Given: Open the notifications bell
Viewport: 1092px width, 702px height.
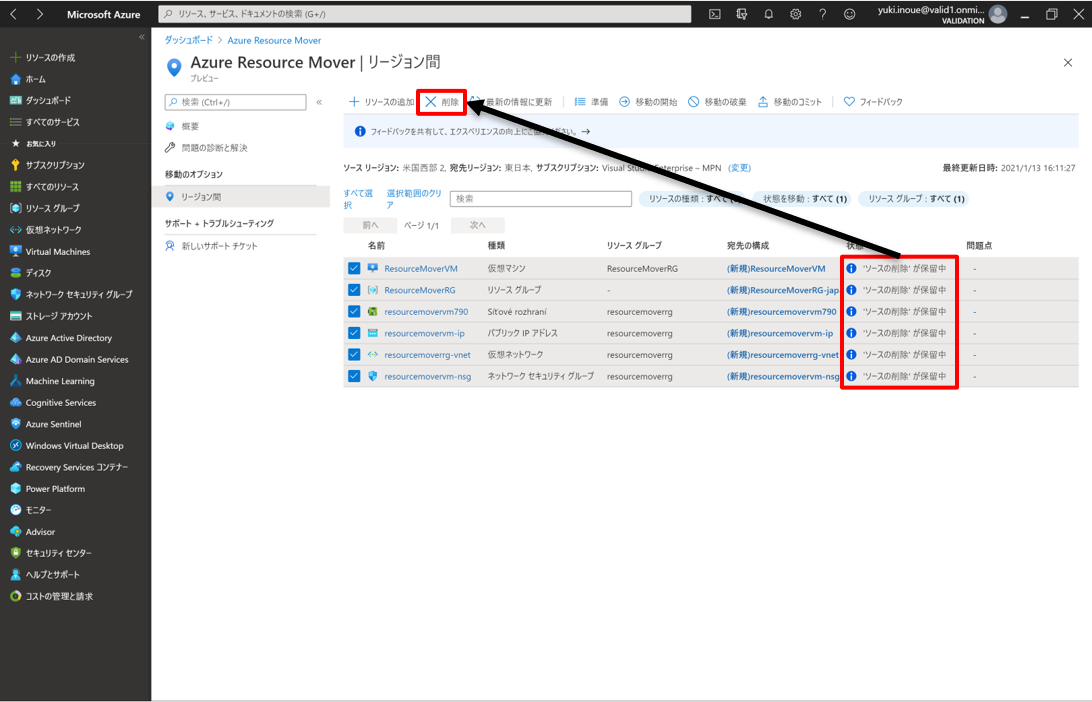Looking at the screenshot, I should [769, 14].
